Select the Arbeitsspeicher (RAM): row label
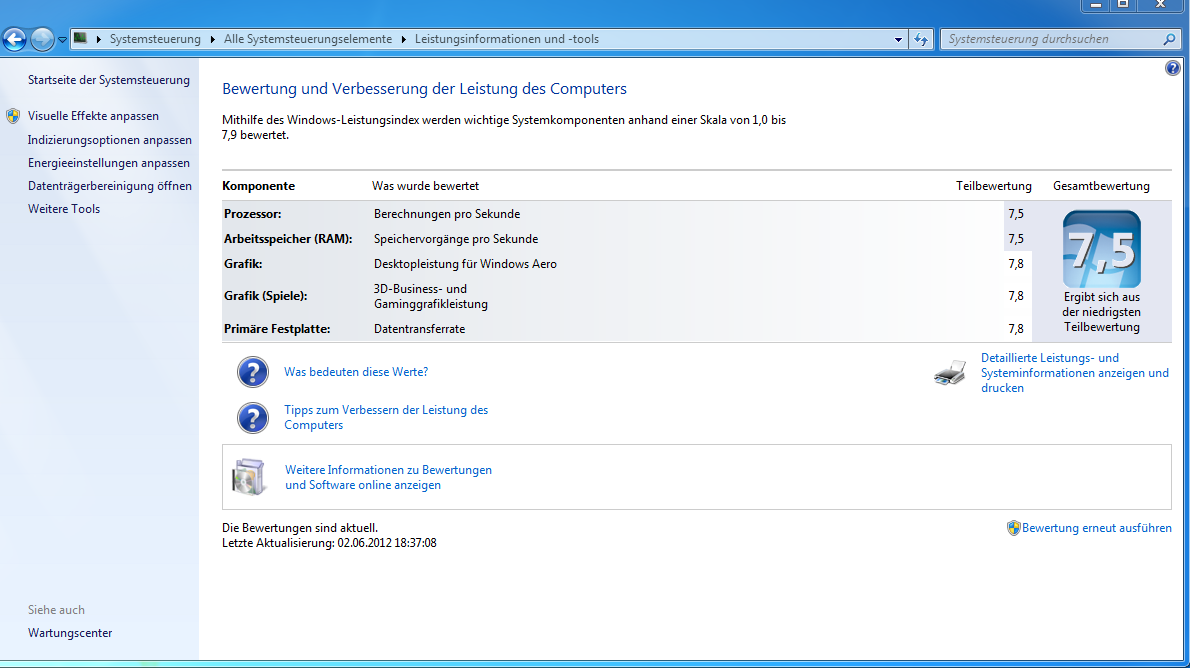This screenshot has width=1190, height=668. click(x=288, y=239)
